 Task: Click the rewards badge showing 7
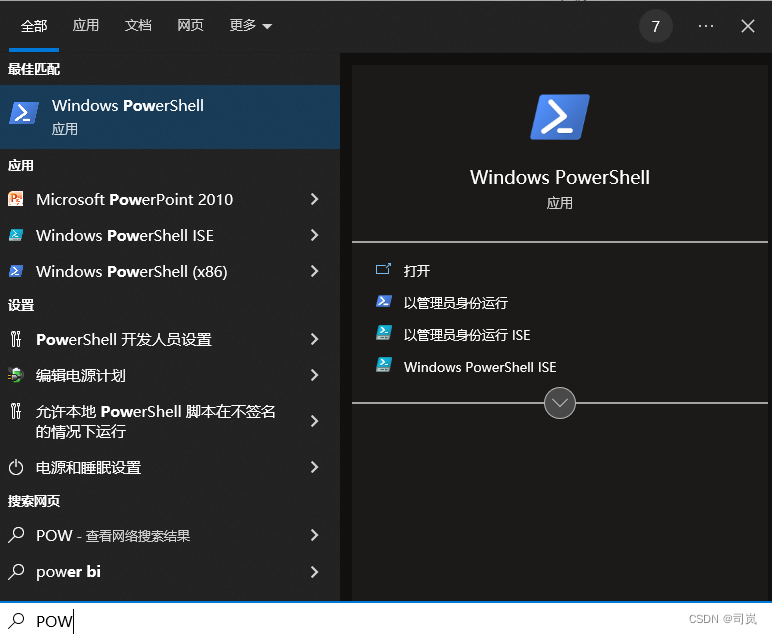[x=656, y=26]
